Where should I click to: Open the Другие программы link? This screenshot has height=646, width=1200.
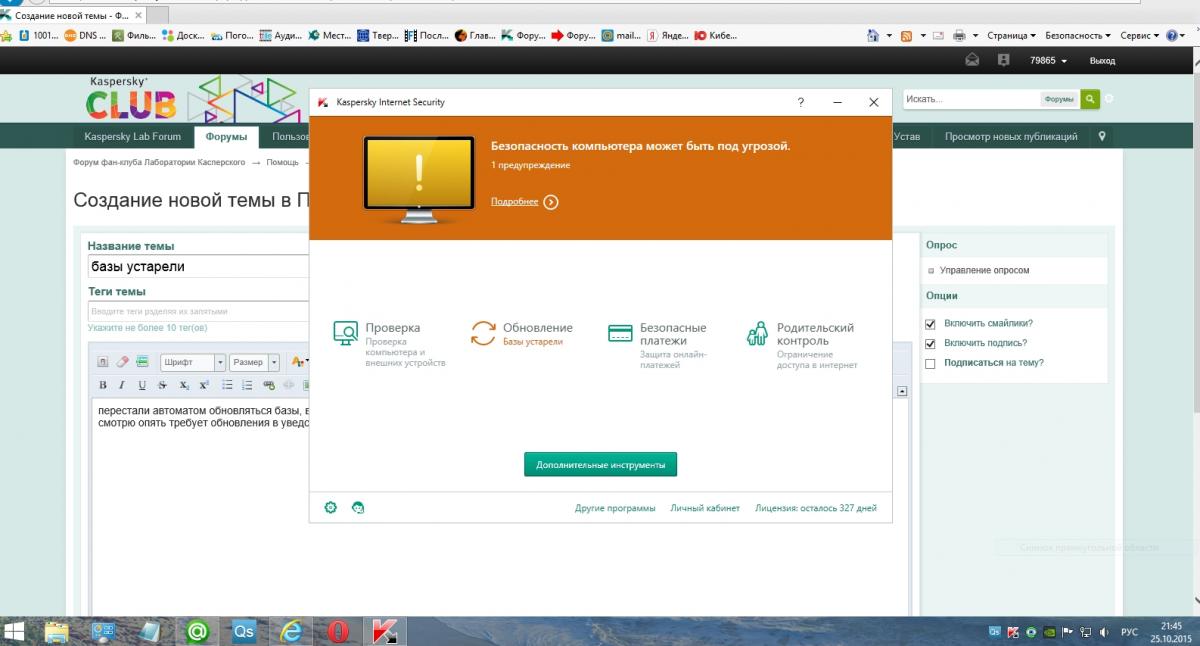(615, 508)
